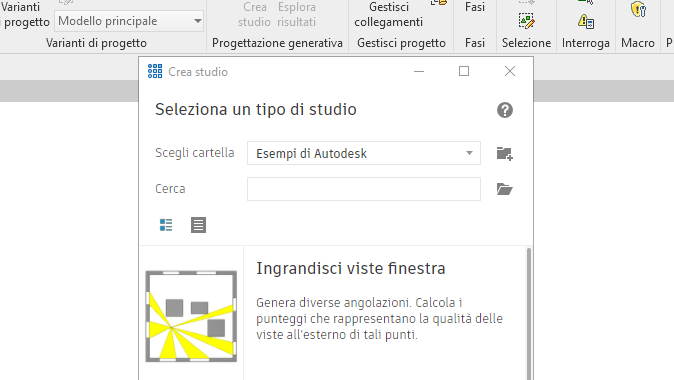Click the Fasi ribbon button
This screenshot has height=380, width=674.
click(x=475, y=7)
